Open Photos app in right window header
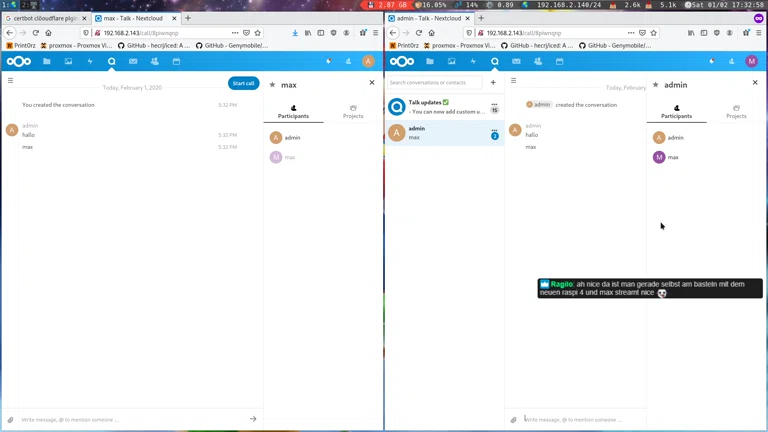The height and width of the screenshot is (432, 768). tap(451, 61)
